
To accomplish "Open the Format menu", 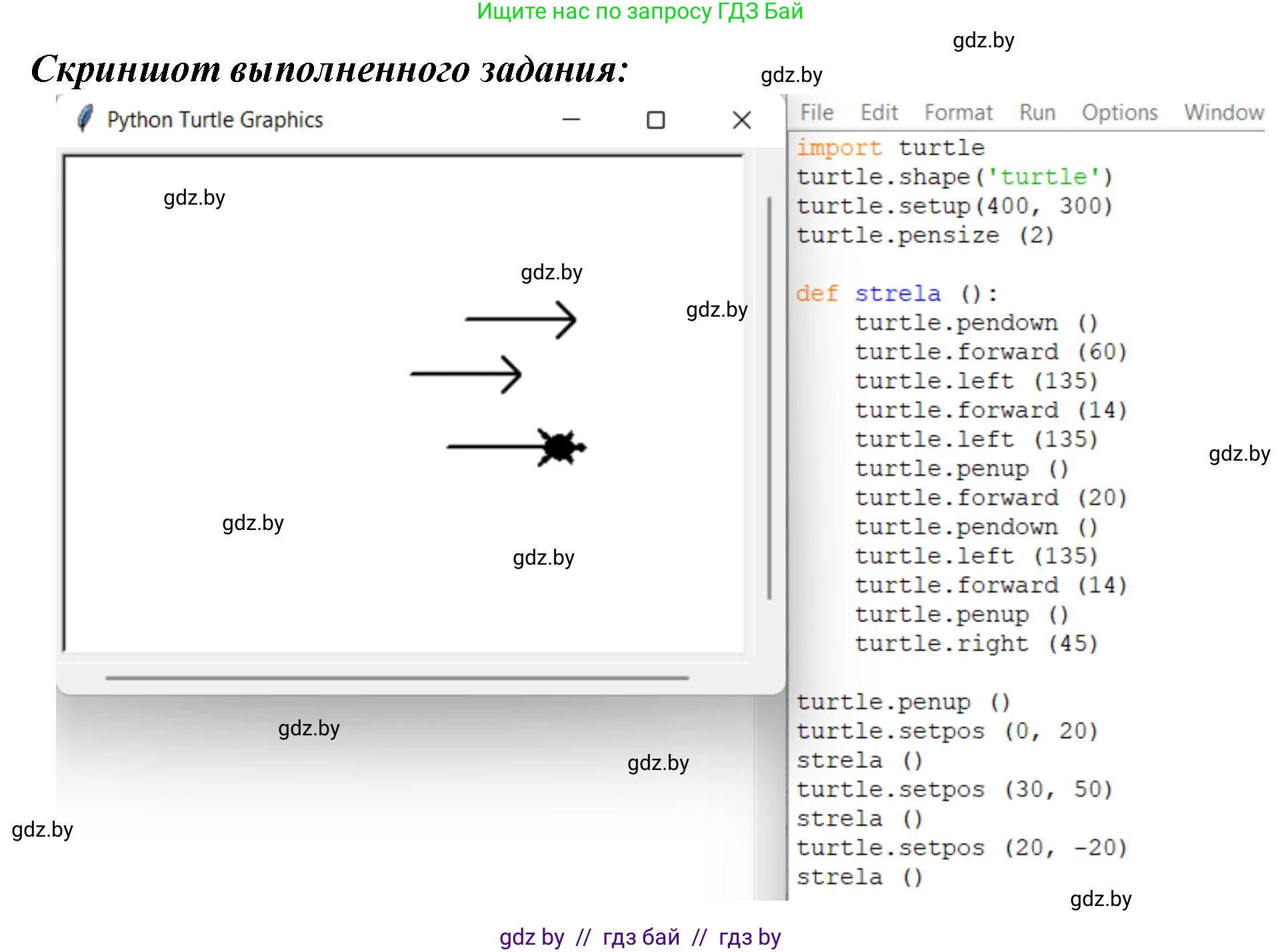I will tap(957, 113).
